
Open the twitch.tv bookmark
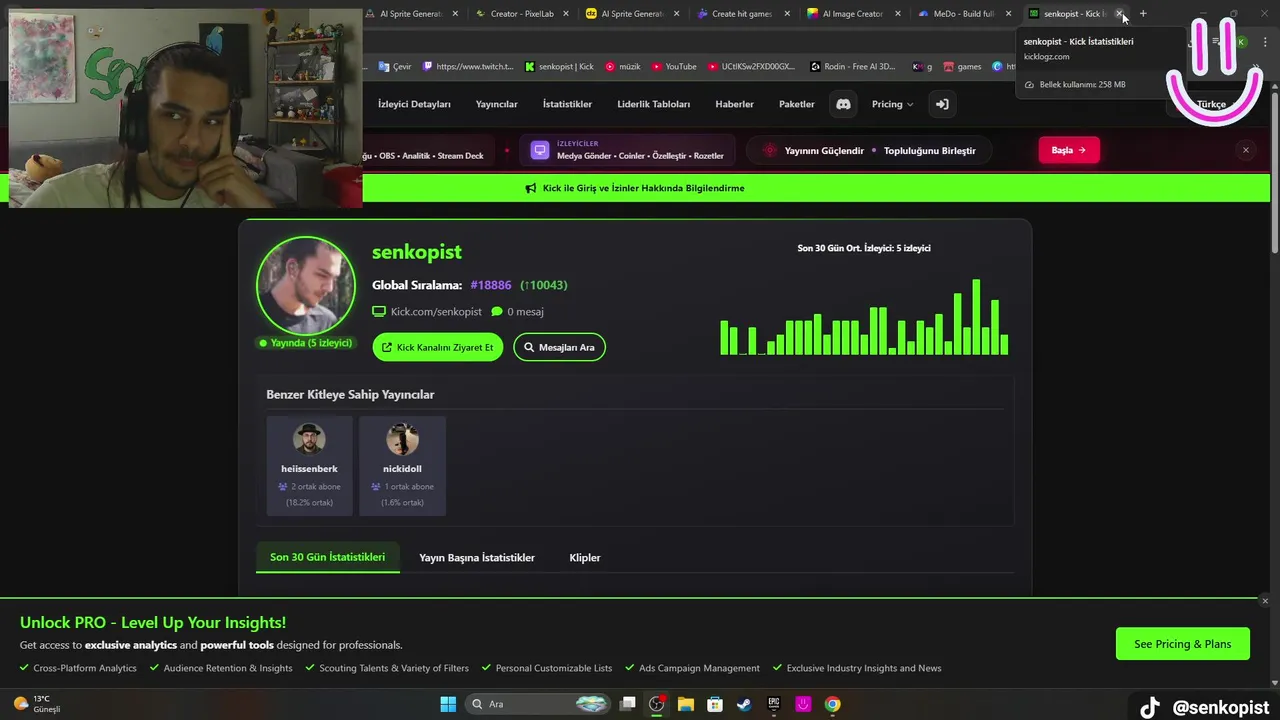click(468, 67)
